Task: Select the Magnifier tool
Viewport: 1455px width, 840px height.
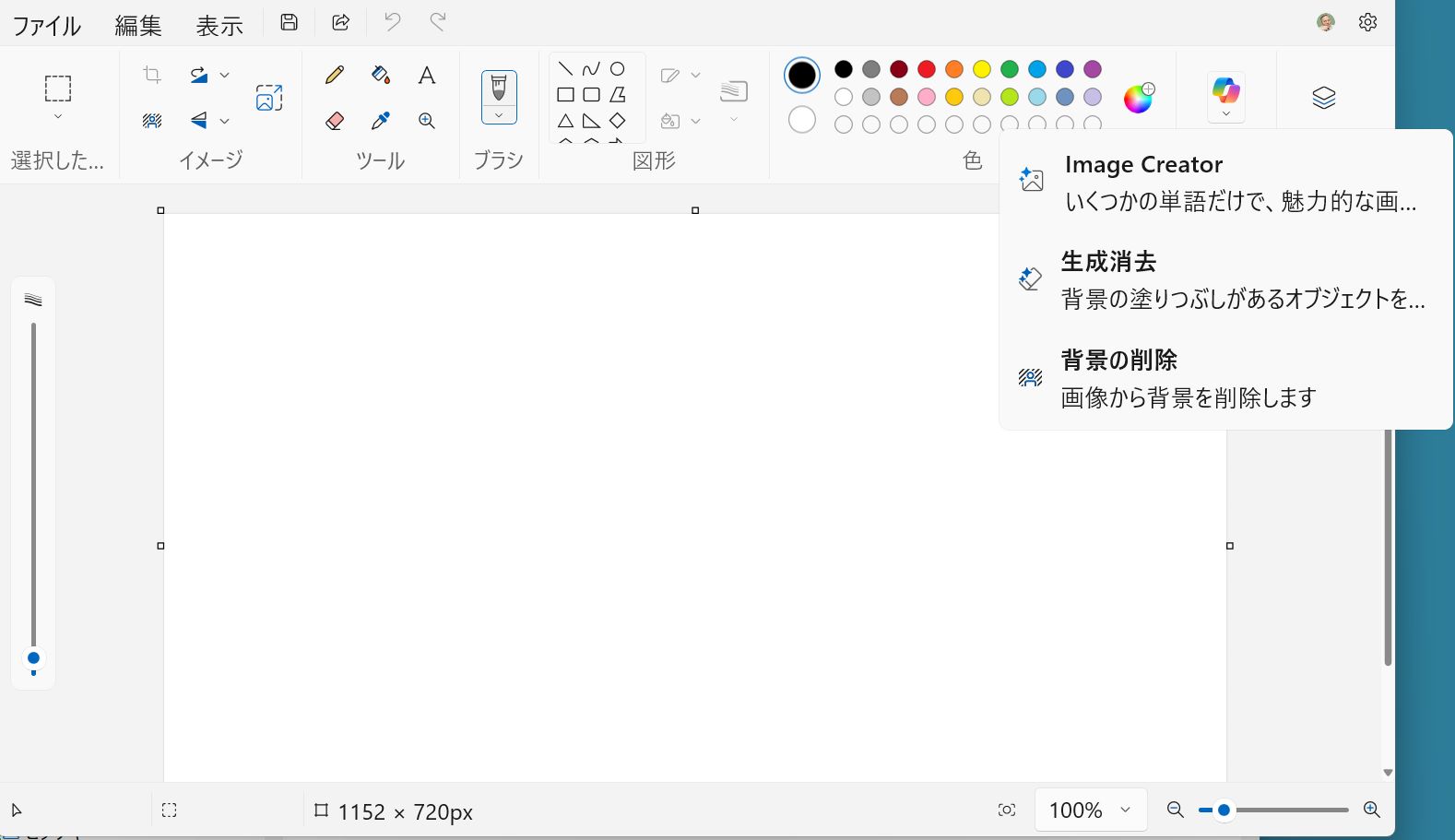Action: click(x=426, y=121)
